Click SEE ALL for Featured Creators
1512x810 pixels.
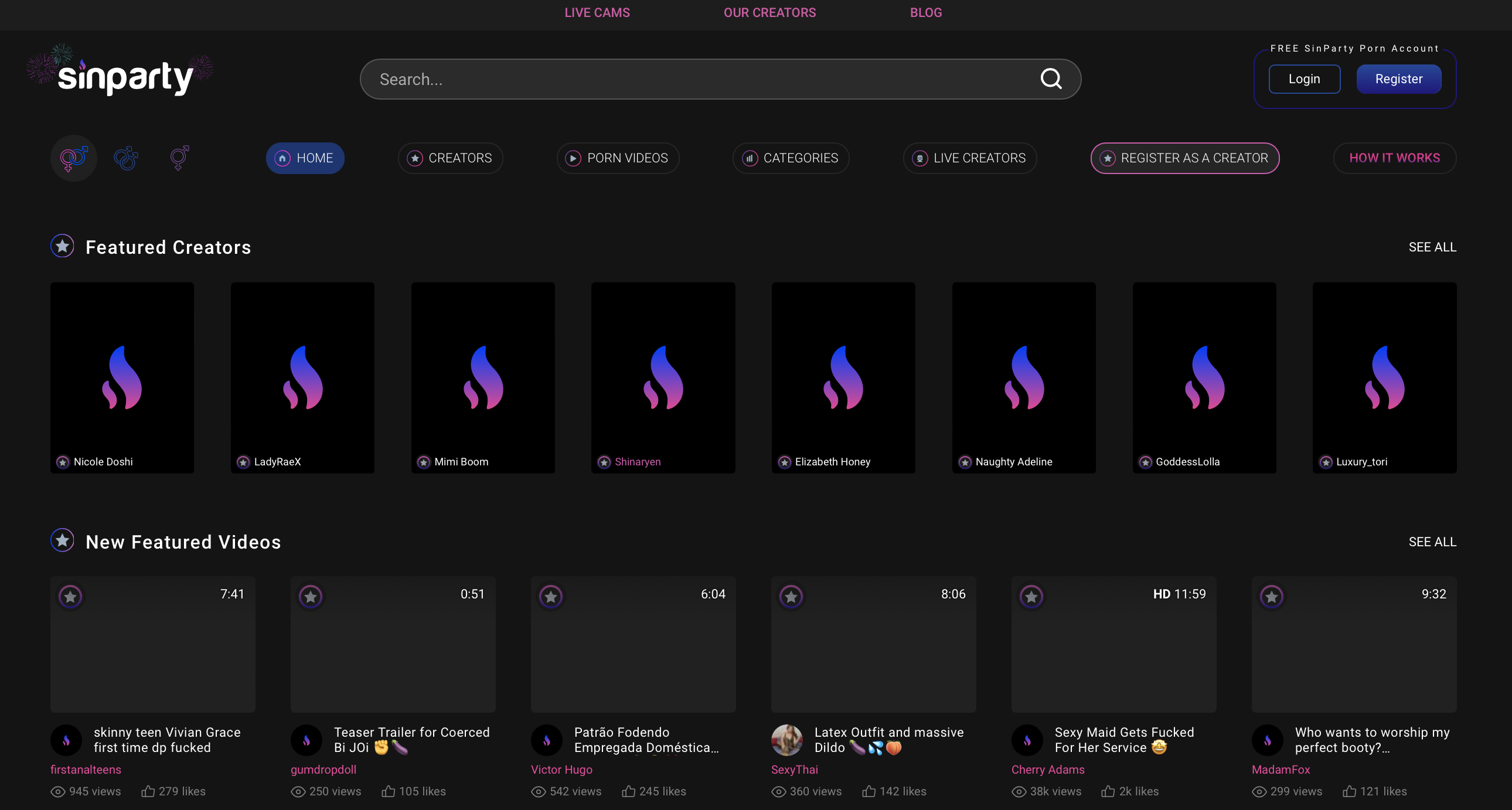pos(1432,247)
